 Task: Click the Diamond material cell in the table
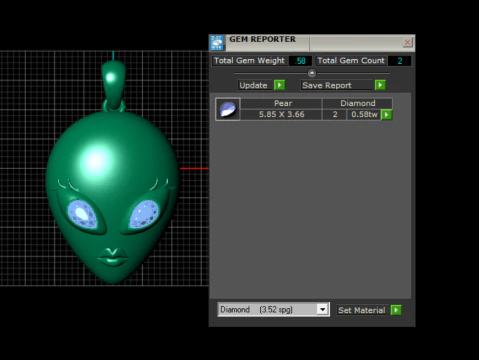(x=358, y=103)
